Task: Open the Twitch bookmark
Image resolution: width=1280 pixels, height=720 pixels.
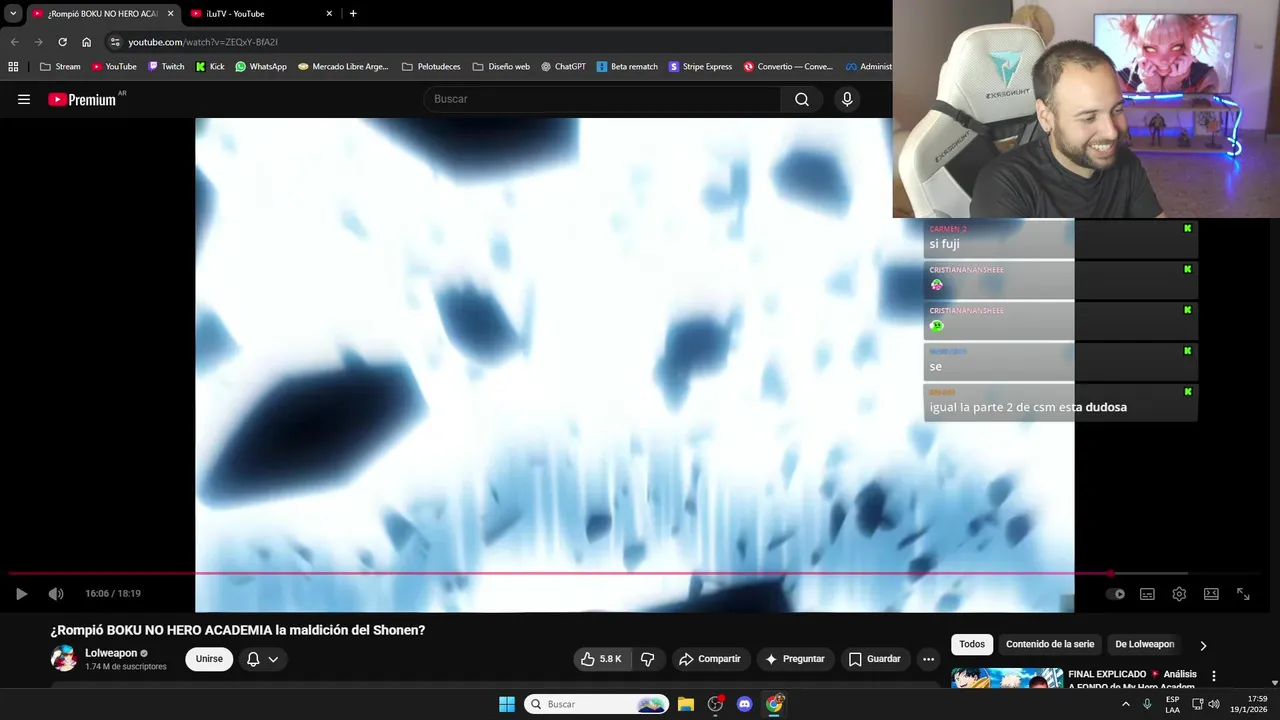Action: coord(166,67)
